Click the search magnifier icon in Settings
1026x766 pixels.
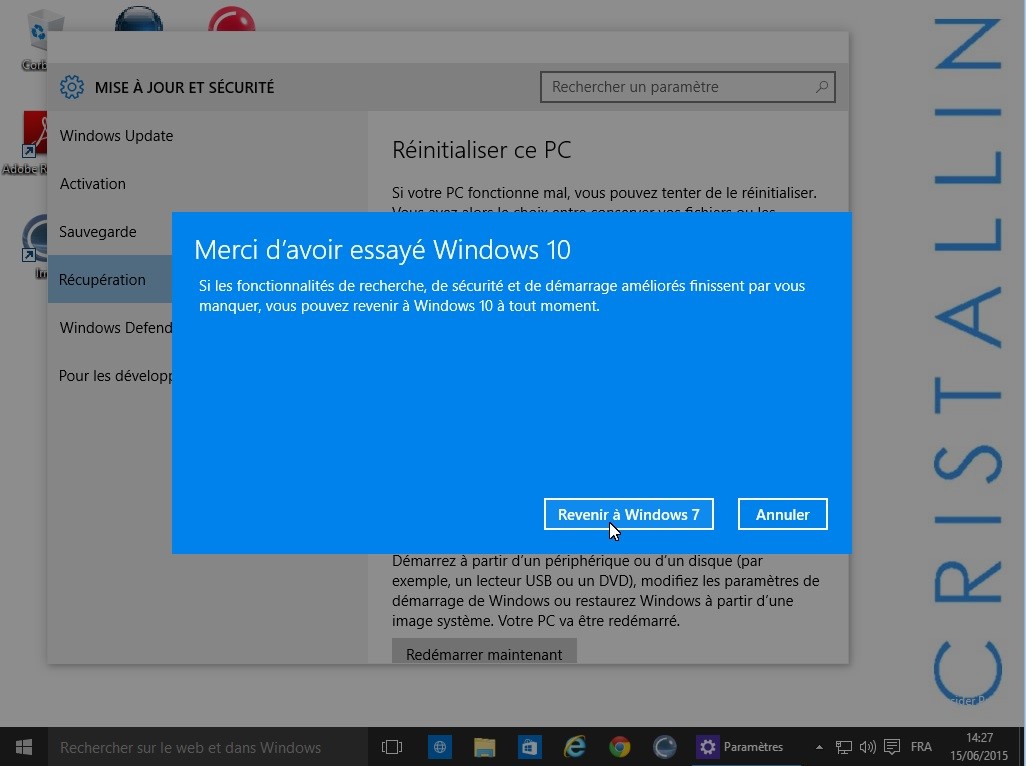pos(822,87)
